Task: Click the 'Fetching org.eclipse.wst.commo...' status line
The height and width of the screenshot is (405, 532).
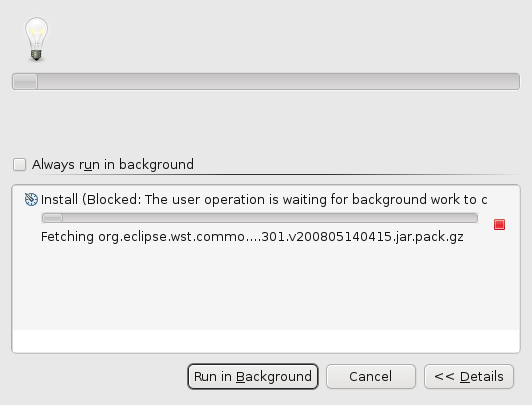Action: (252, 236)
